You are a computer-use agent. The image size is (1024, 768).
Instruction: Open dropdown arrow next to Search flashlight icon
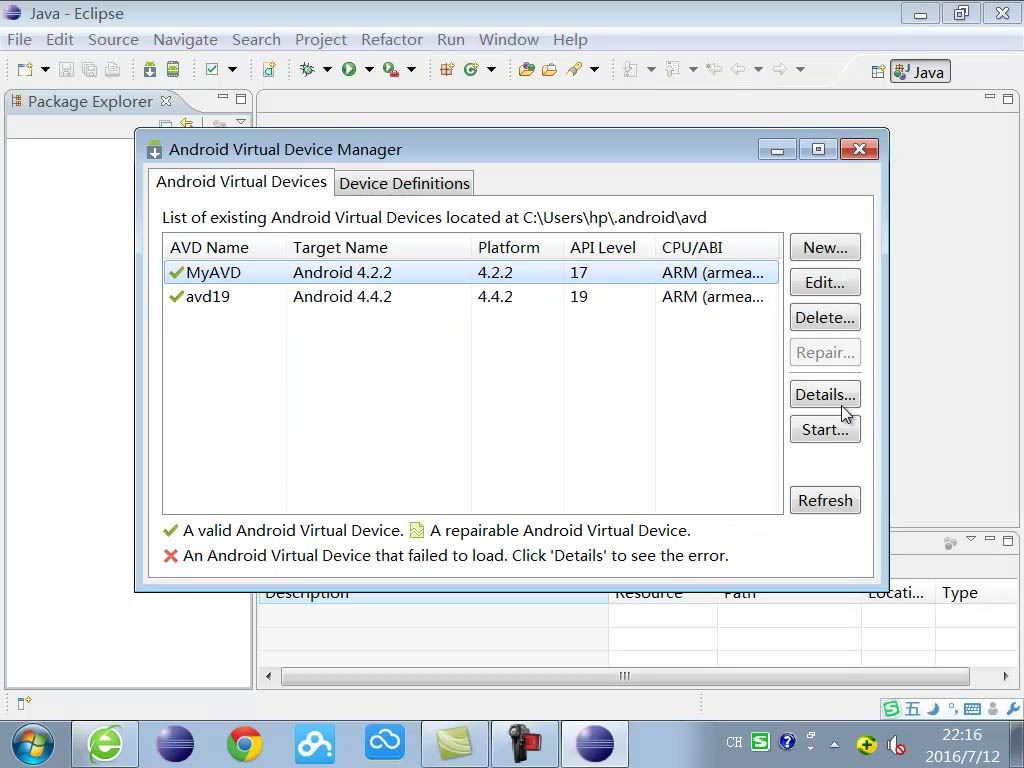594,69
